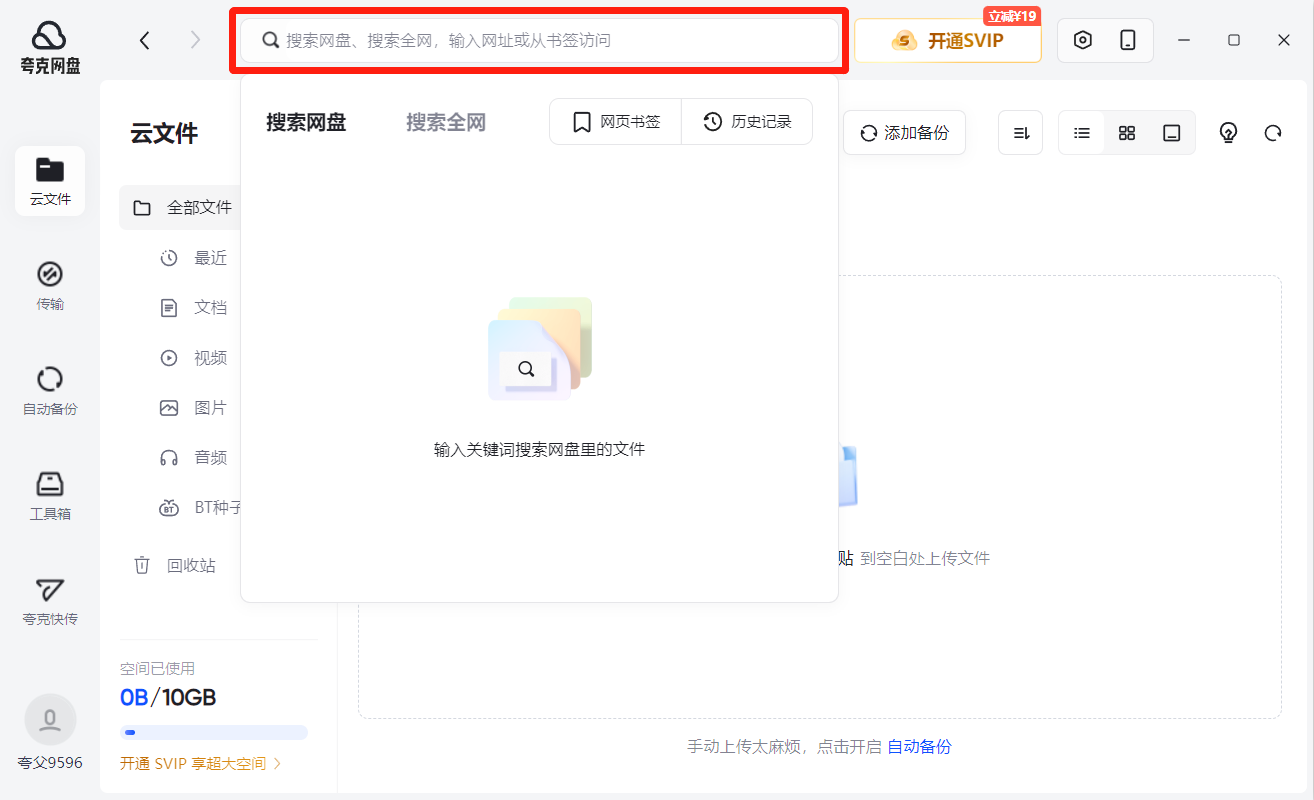
Task: Open the sort order icon
Action: pos(1021,133)
